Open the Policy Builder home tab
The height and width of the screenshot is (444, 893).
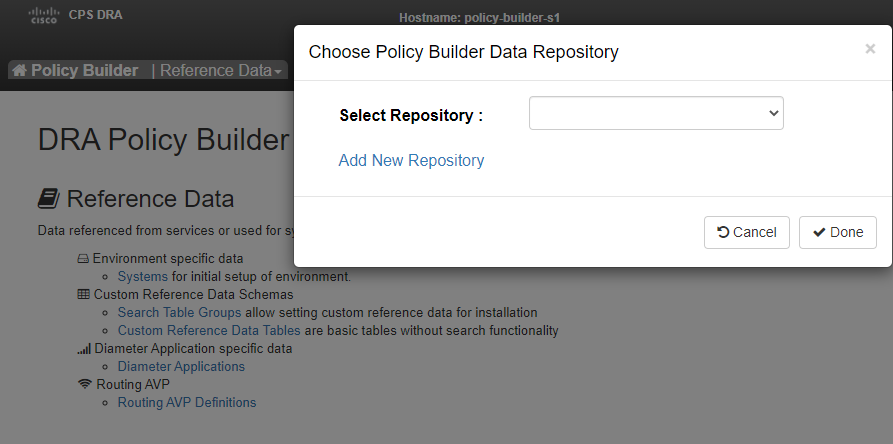click(75, 71)
